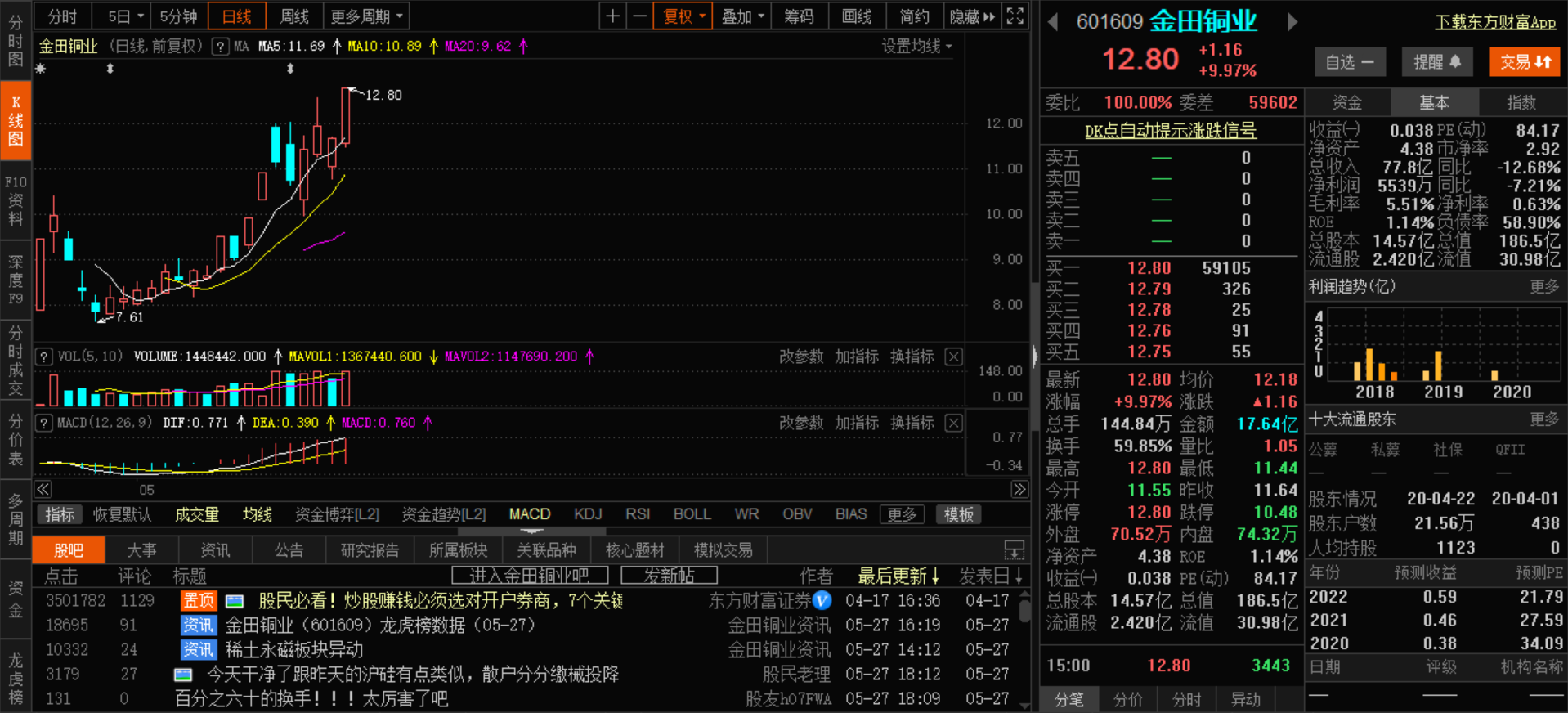Click the fullscreen chart icon in the top toolbar
The width and height of the screenshot is (1568, 713).
pyautogui.click(x=1015, y=16)
